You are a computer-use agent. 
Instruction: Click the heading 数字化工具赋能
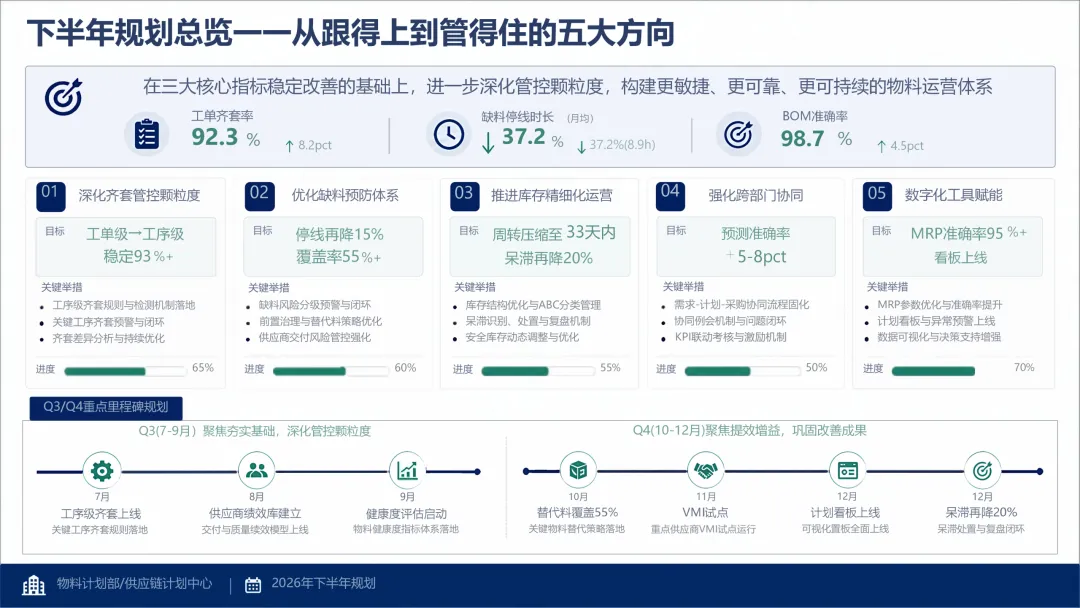point(953,195)
